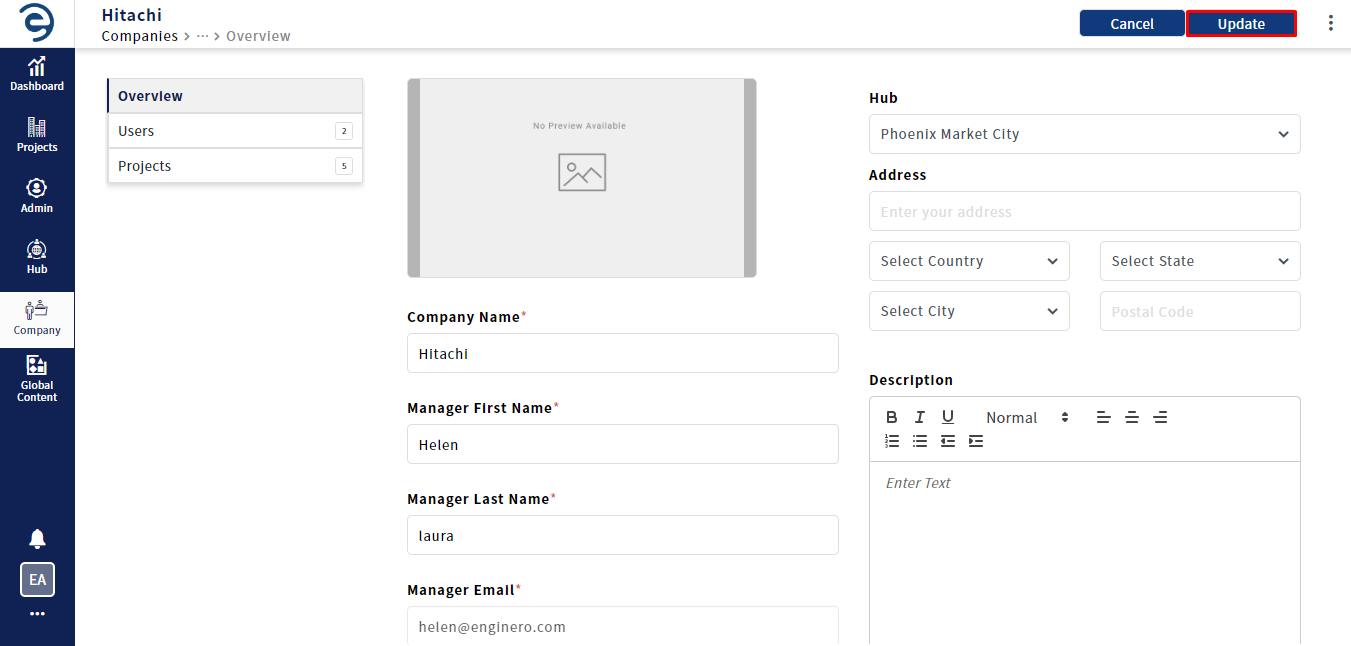Click the Postal Code field
The height and width of the screenshot is (646, 1351).
(x=1200, y=311)
